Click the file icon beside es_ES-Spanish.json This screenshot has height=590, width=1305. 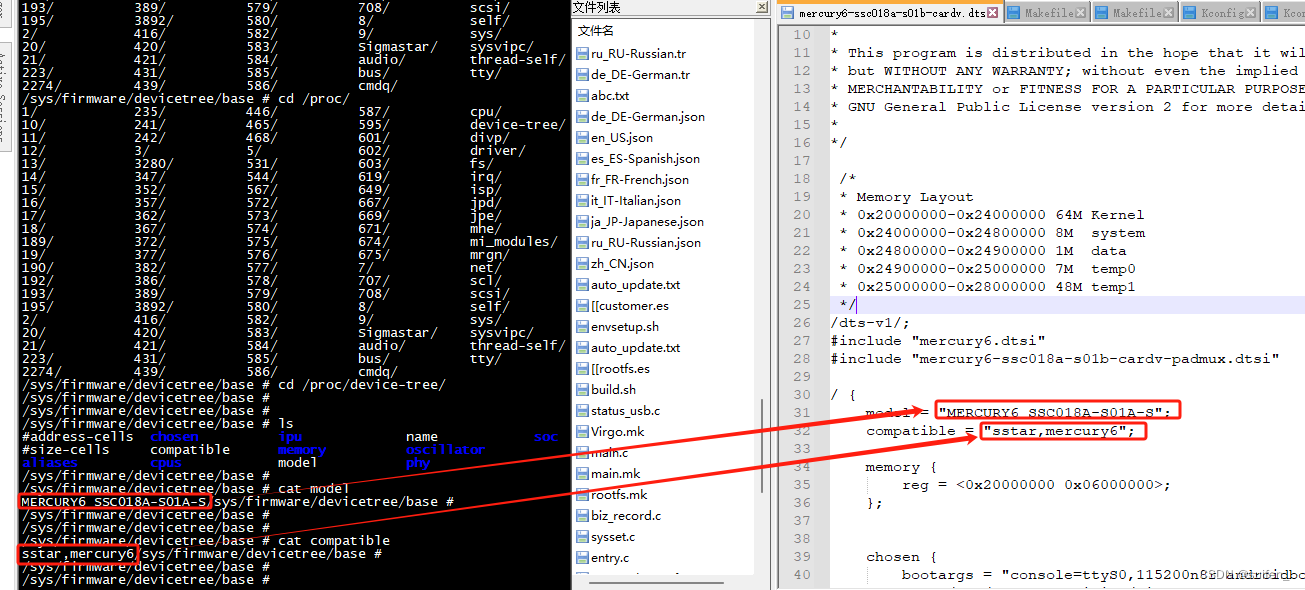pyautogui.click(x=583, y=159)
